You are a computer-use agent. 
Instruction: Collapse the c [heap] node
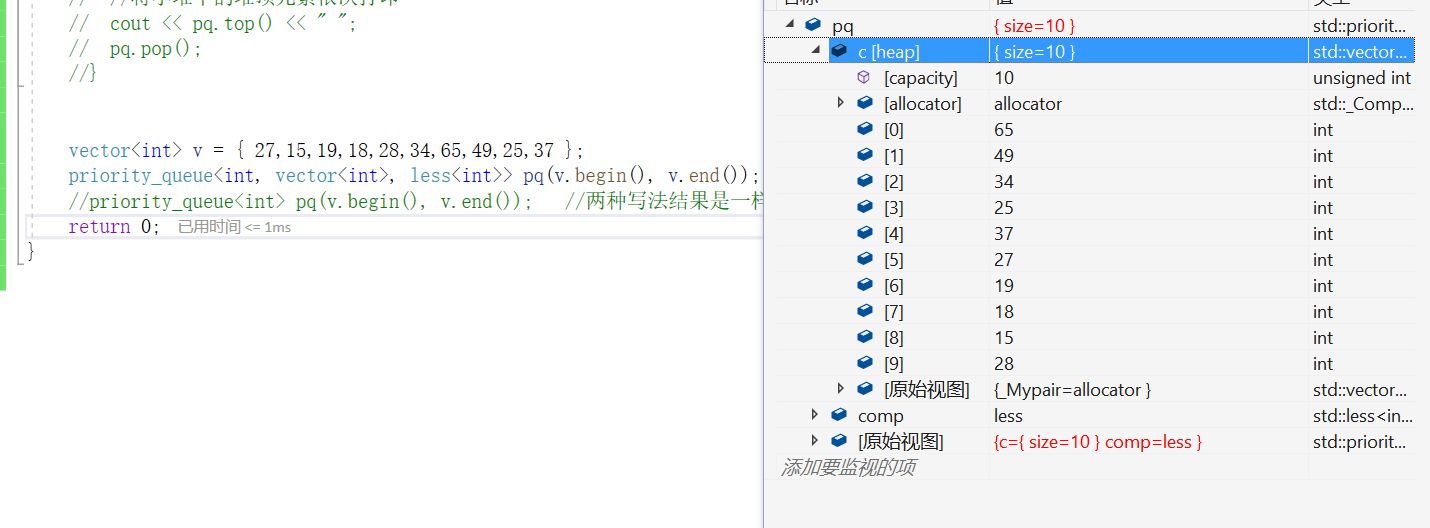[x=814, y=51]
